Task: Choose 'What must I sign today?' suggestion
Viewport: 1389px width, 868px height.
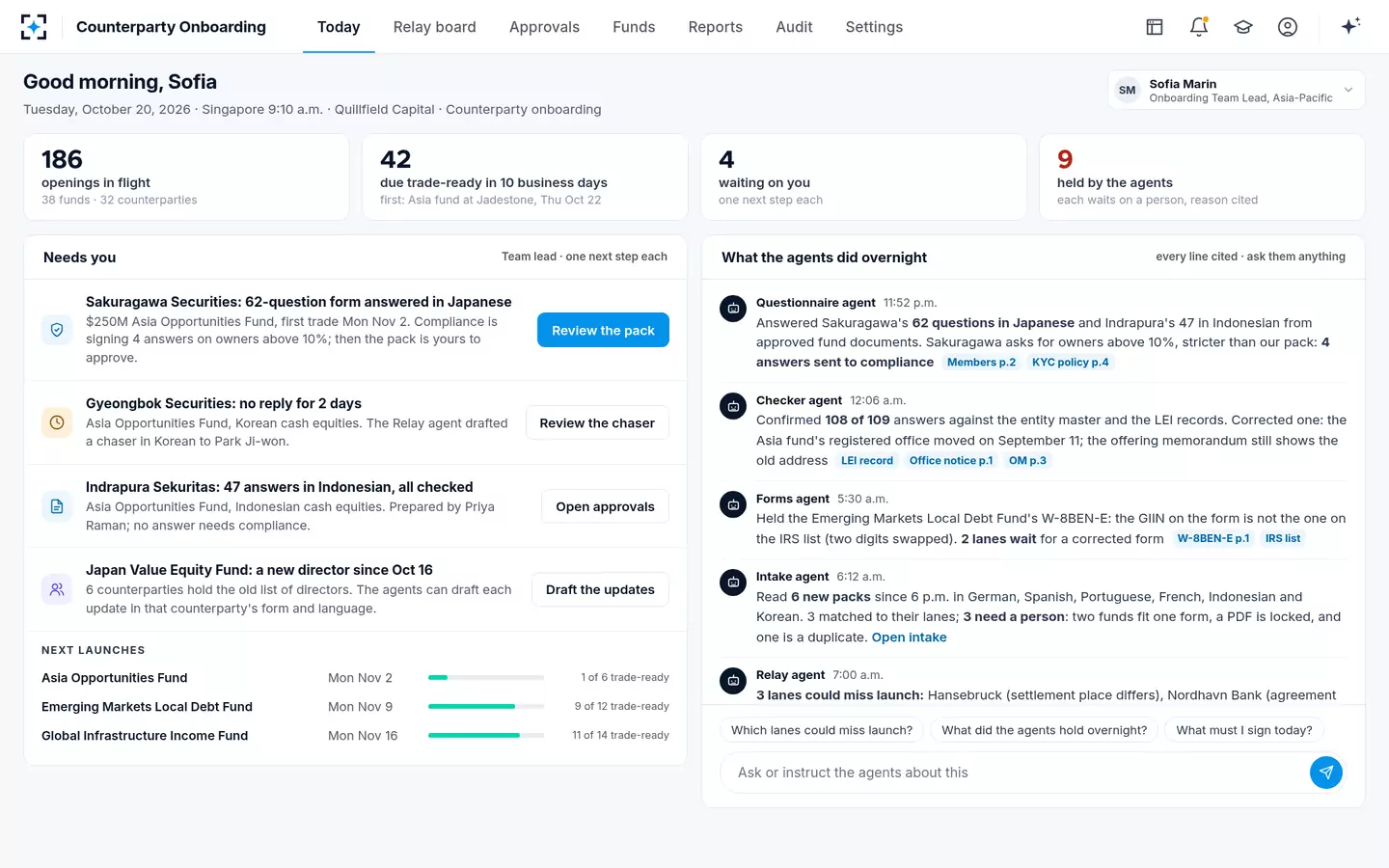Action: 1244,730
